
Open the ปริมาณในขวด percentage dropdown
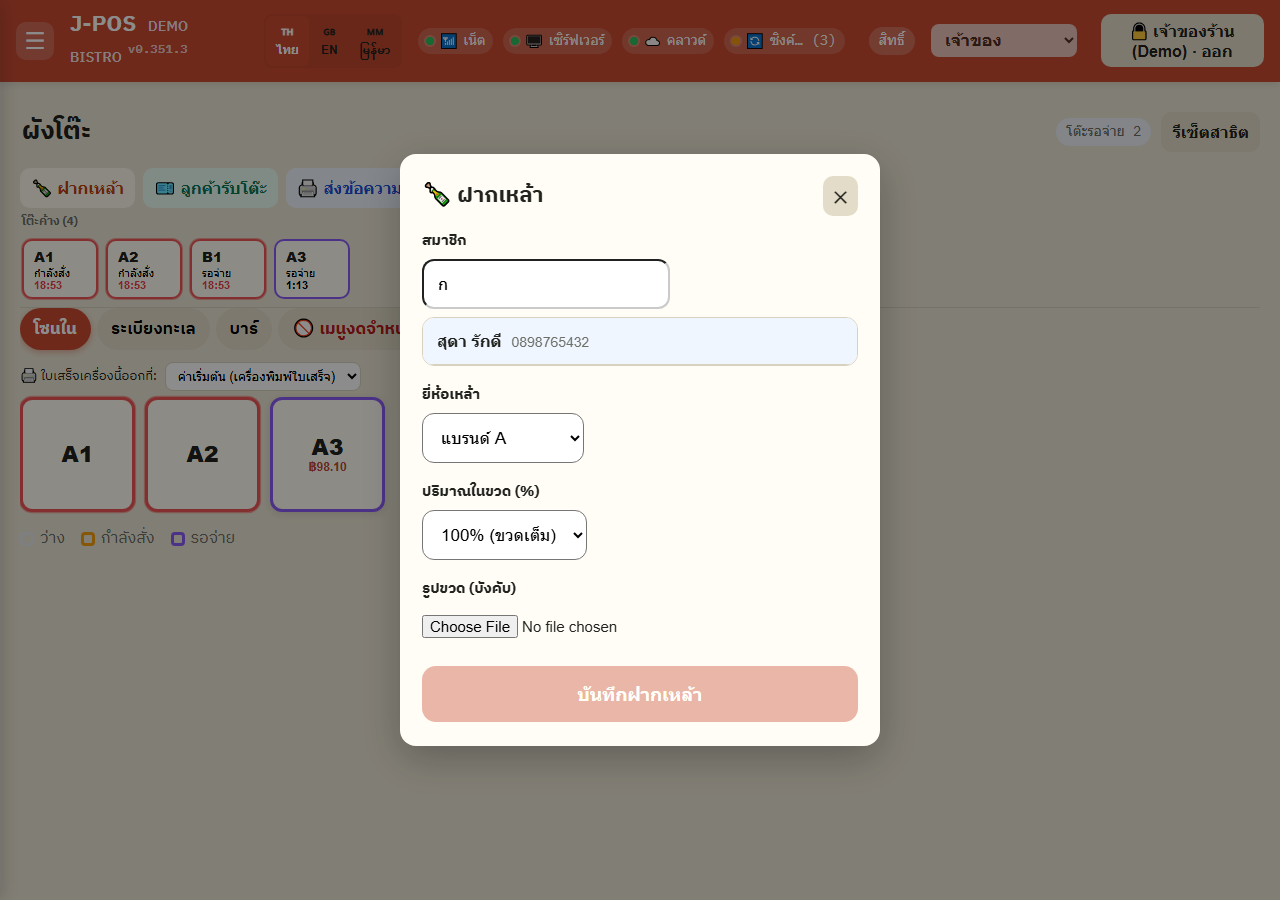click(x=504, y=535)
